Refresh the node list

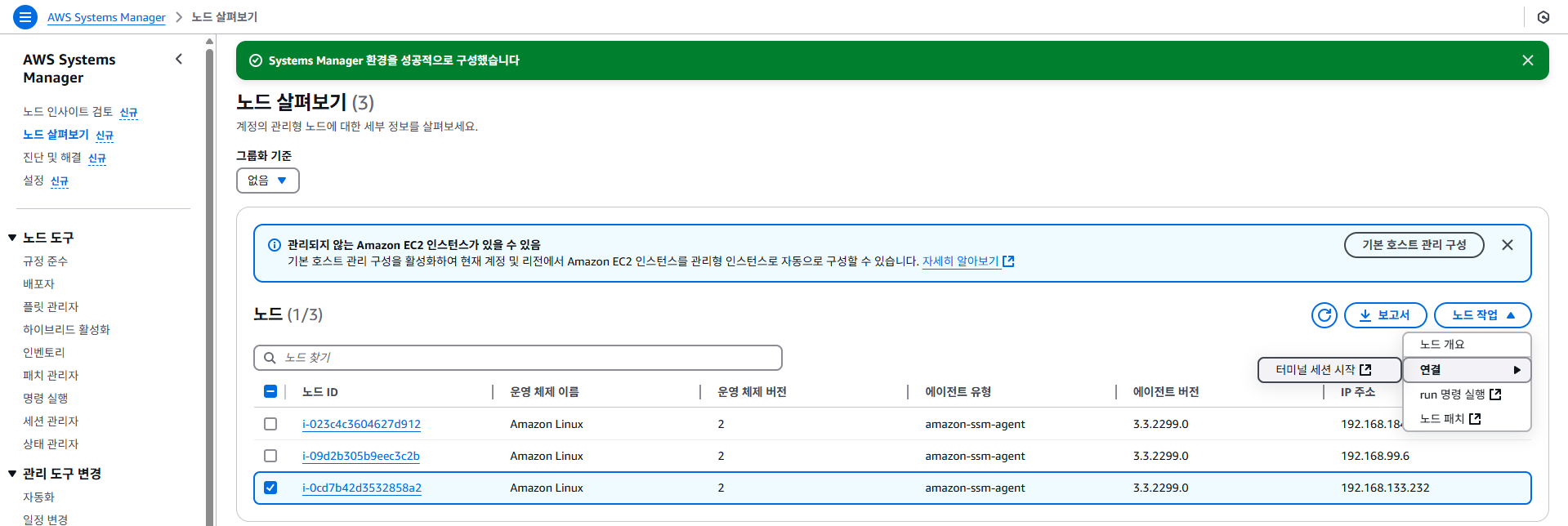point(1324,315)
